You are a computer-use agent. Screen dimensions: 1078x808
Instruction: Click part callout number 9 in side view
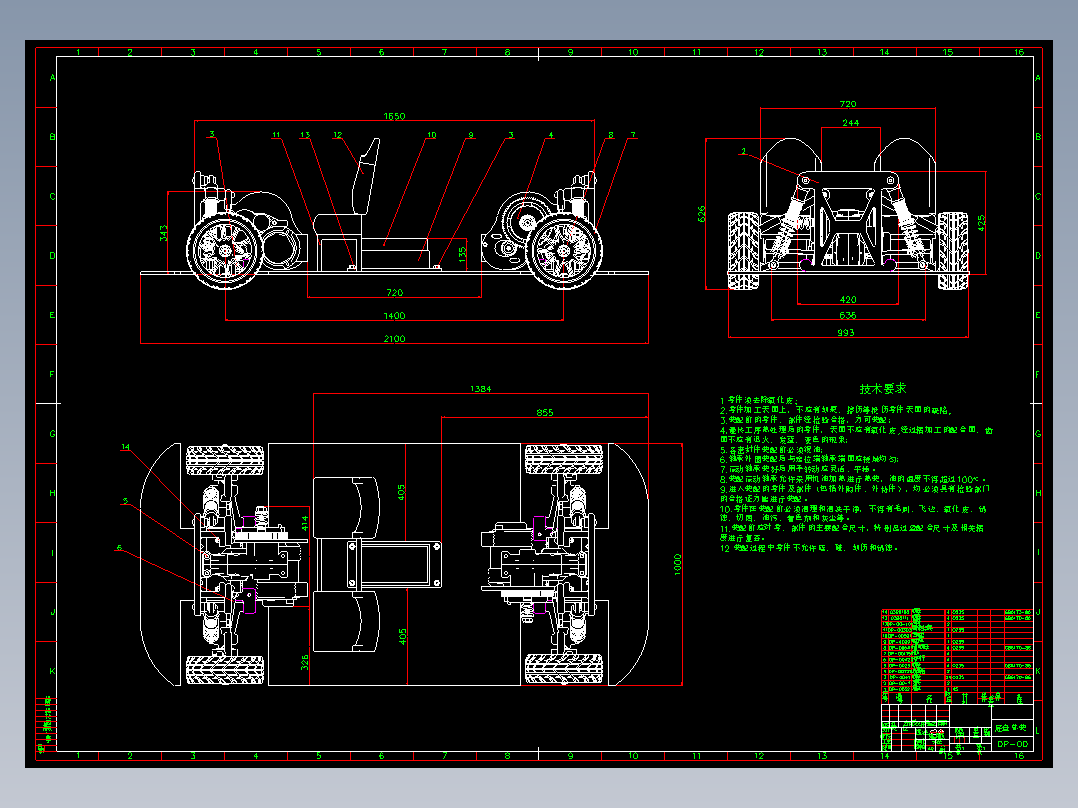tap(471, 135)
